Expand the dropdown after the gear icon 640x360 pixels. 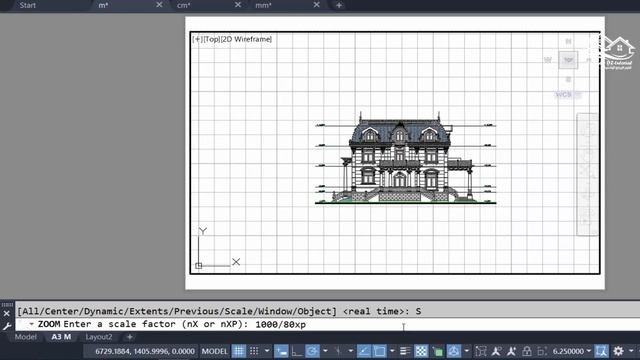pos(631,351)
